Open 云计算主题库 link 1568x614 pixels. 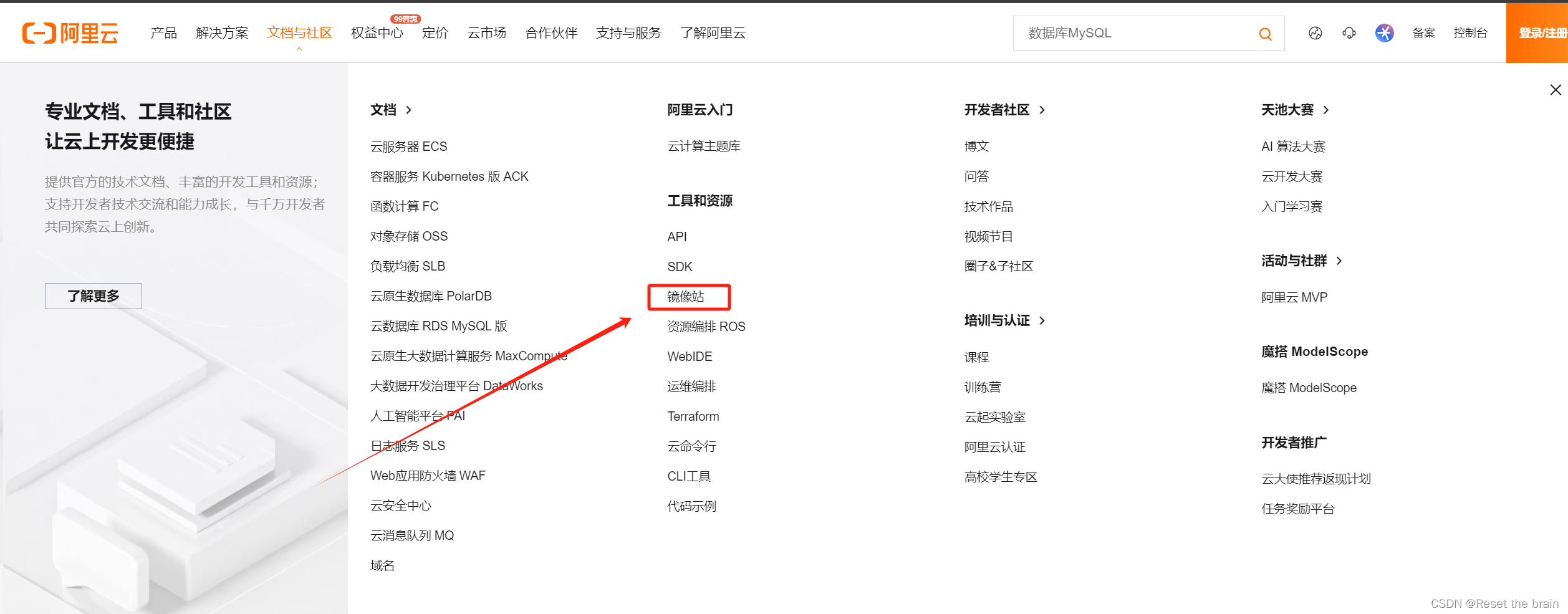tap(704, 146)
